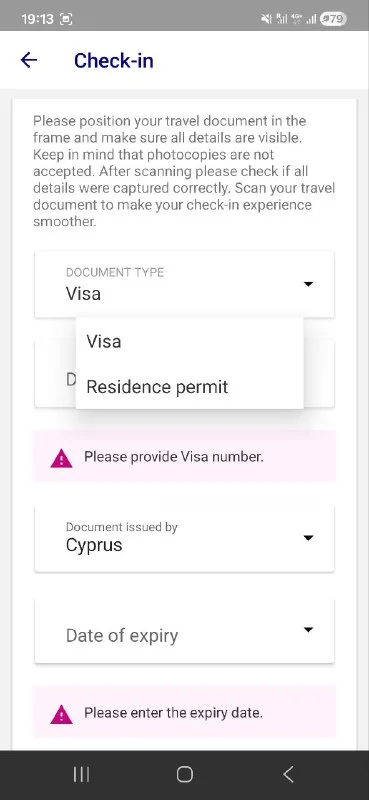Screen dimensions: 369x800
Task: Click warning triangle beside Visa number message
Action: click(x=61, y=458)
